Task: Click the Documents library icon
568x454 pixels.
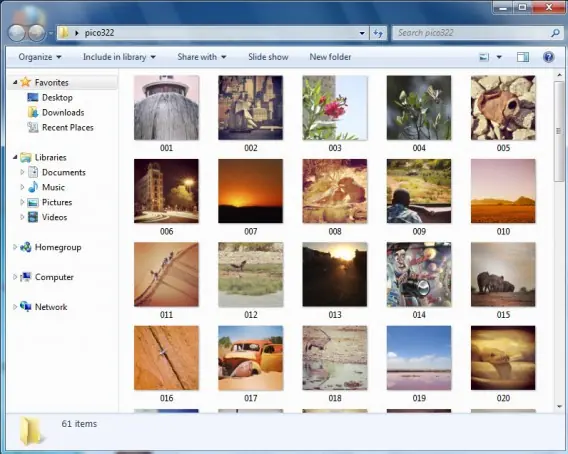Action: (33, 172)
